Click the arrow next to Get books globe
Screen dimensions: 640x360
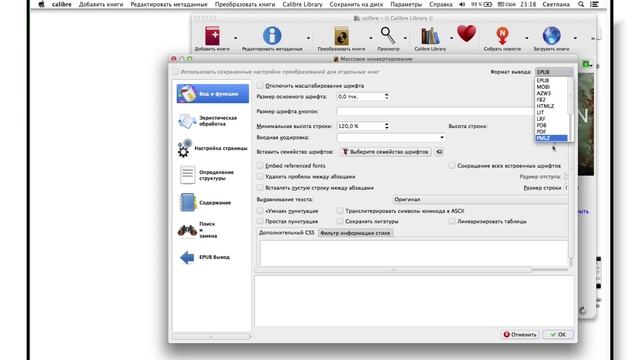pyautogui.click(x=575, y=38)
